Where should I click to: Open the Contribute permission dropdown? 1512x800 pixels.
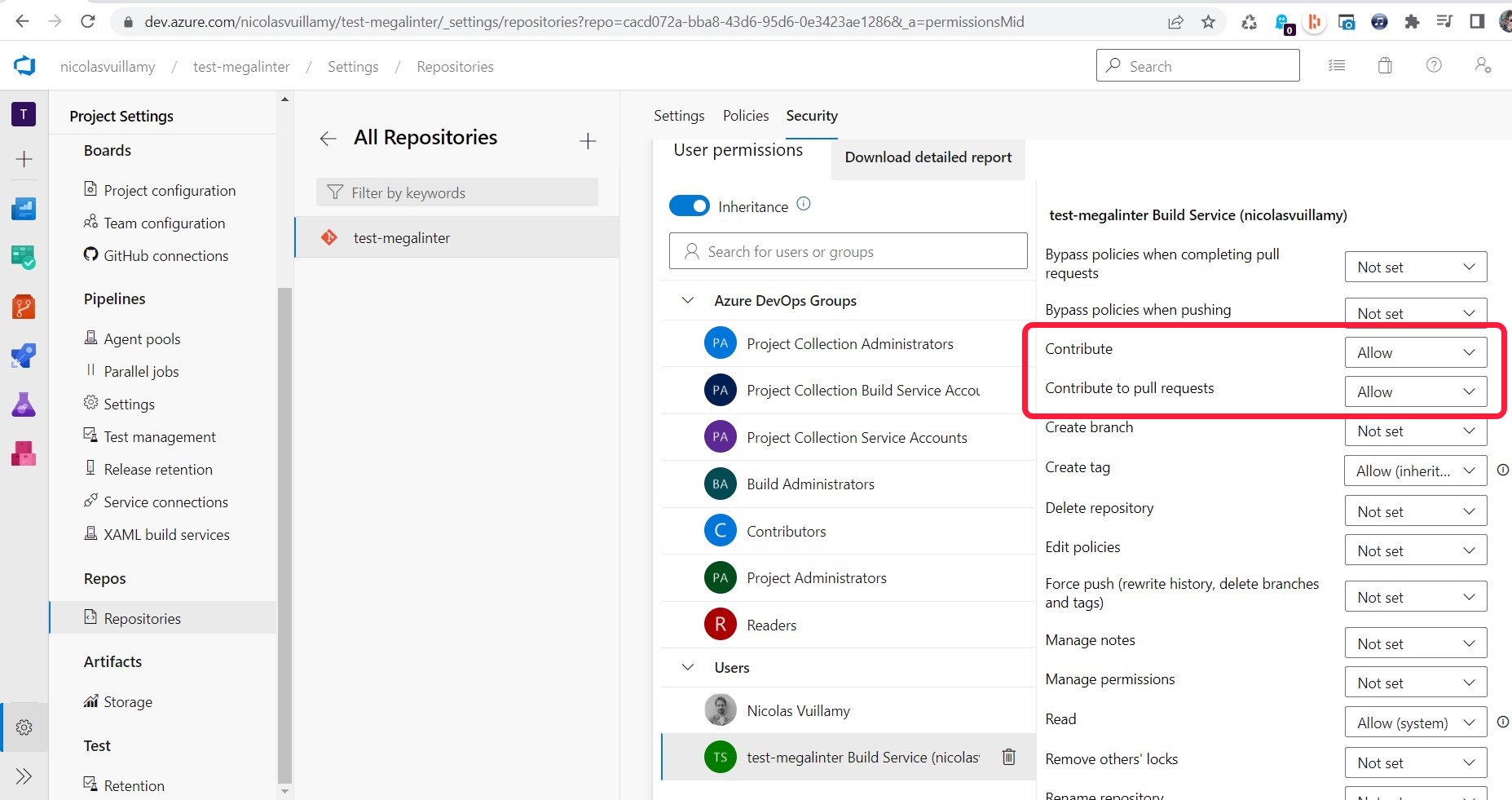[x=1415, y=352]
